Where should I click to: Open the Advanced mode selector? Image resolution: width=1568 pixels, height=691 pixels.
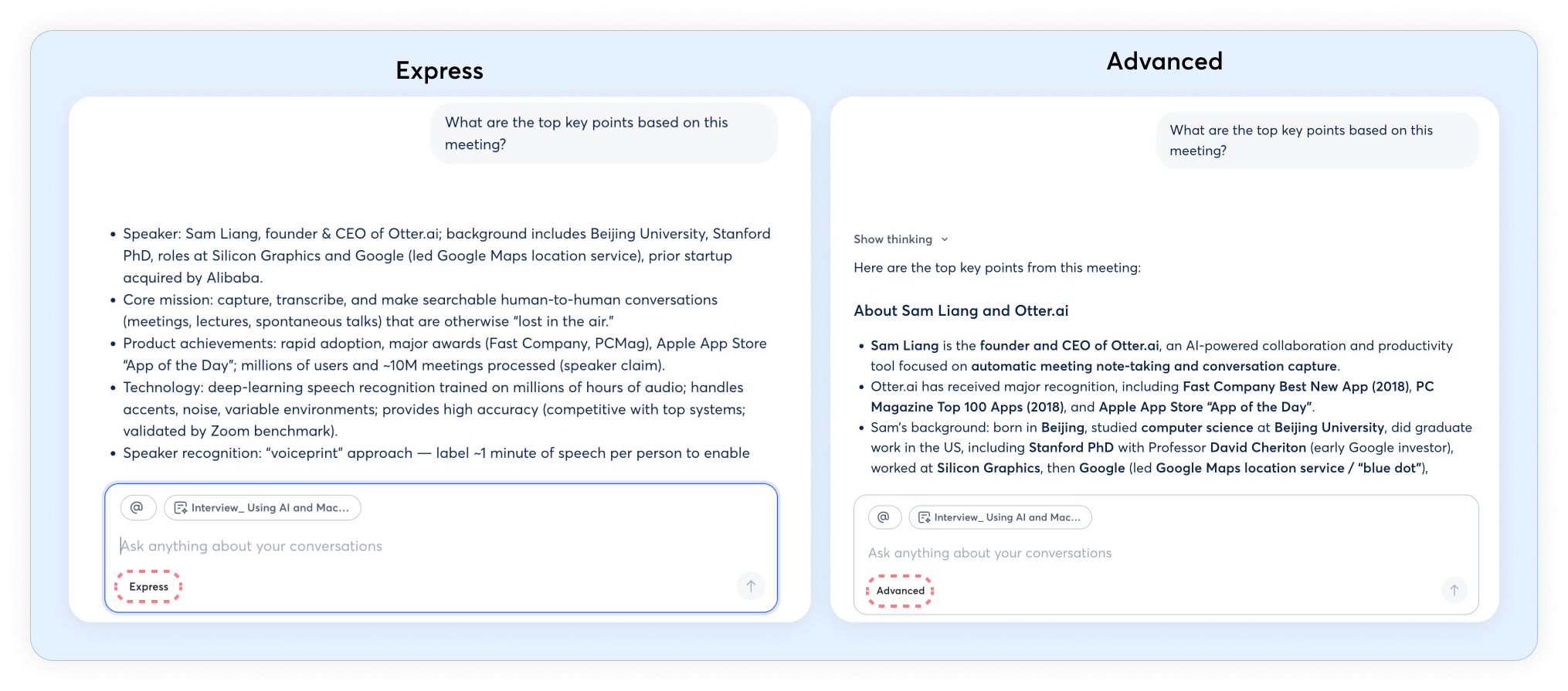pos(900,591)
